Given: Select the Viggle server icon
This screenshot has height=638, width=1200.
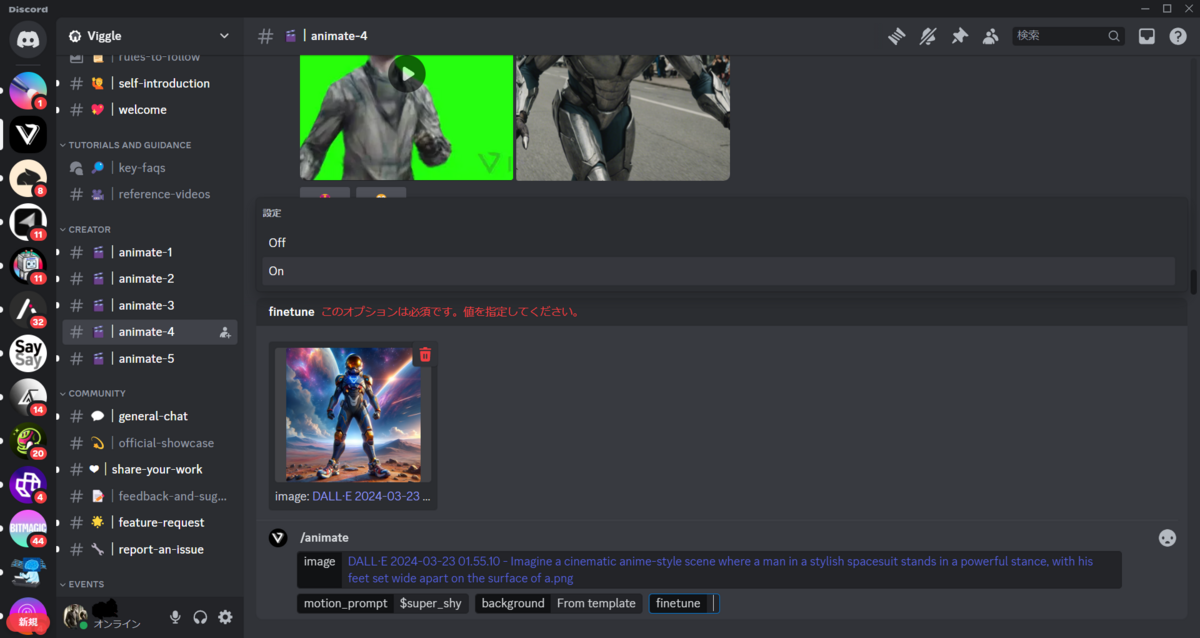Looking at the screenshot, I should tap(28, 136).
